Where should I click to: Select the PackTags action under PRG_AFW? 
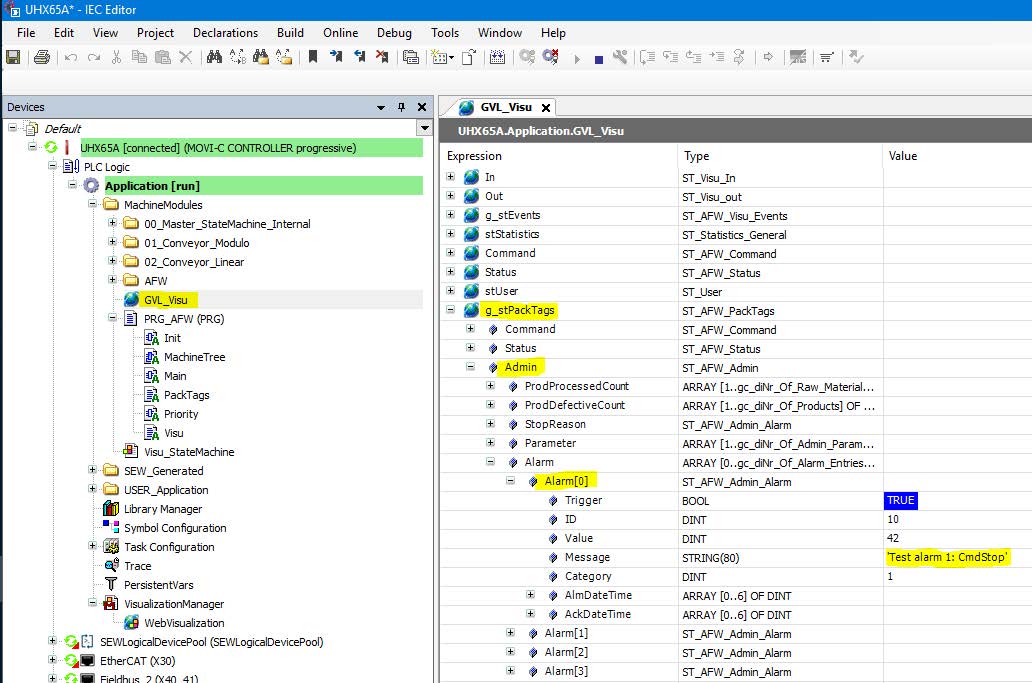(x=186, y=395)
